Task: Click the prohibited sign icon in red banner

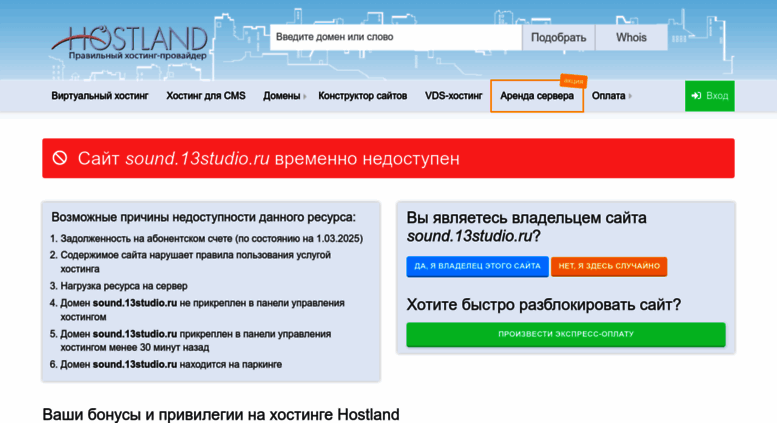Action: 60,158
